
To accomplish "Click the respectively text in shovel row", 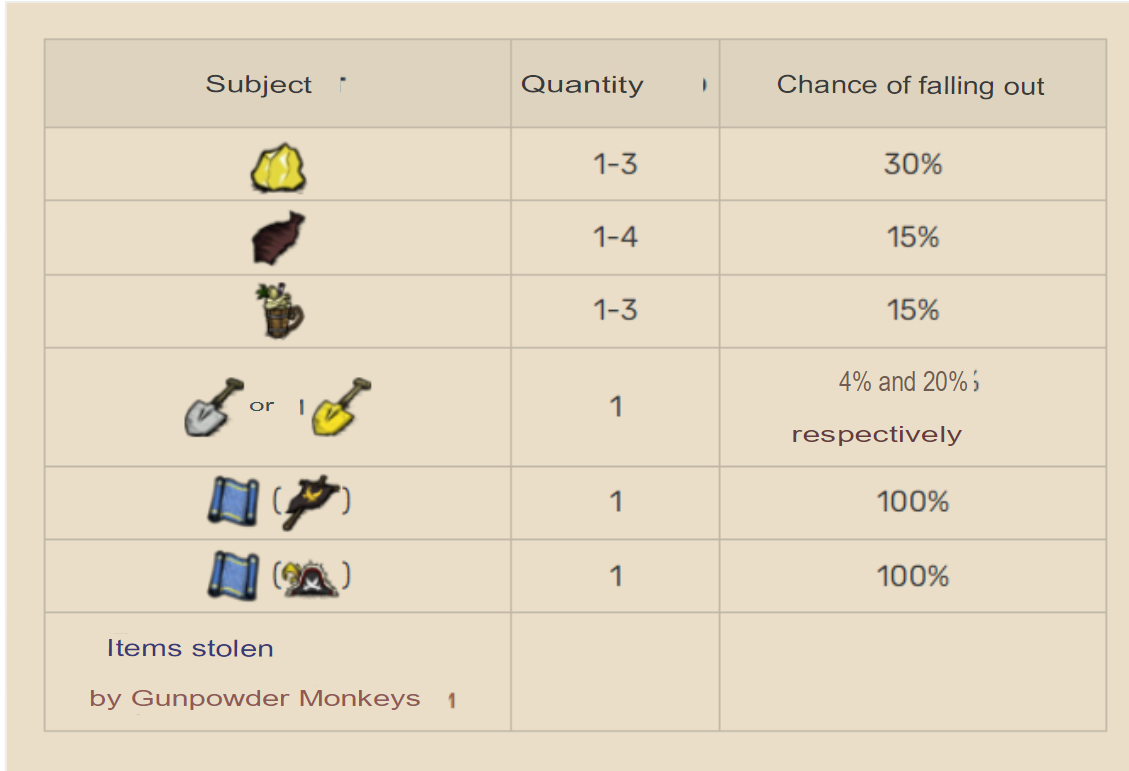I will (x=876, y=435).
